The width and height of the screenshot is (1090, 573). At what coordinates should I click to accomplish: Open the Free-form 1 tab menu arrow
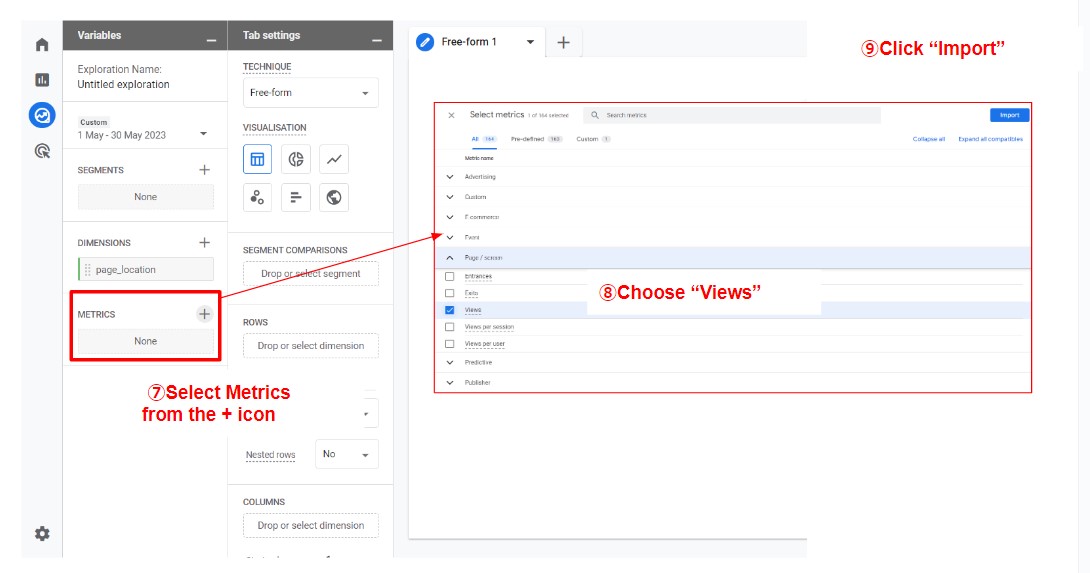pos(530,42)
